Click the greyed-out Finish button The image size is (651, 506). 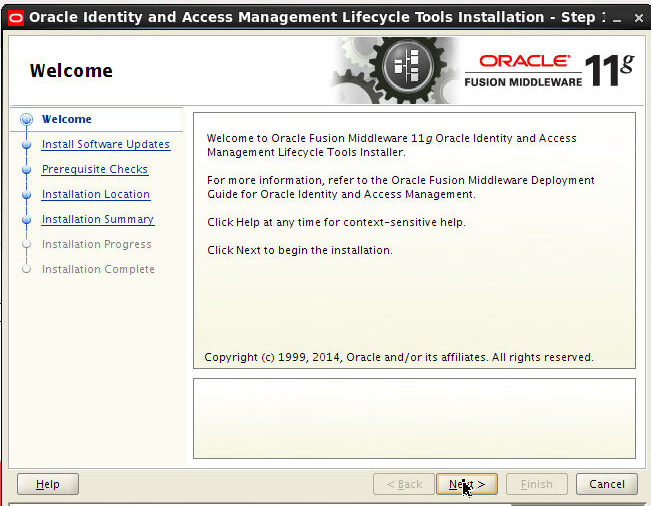point(536,484)
